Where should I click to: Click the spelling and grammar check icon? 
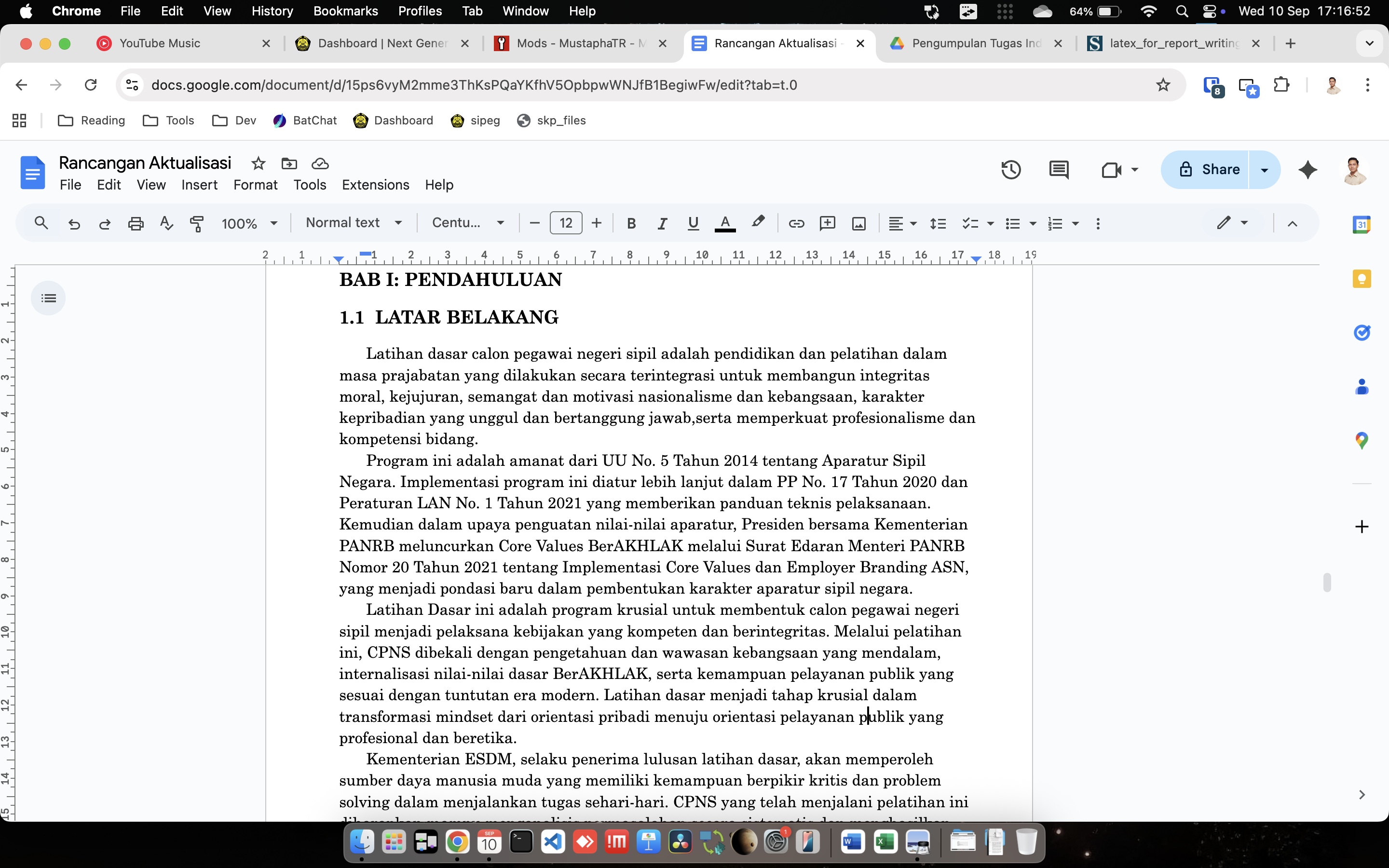166,223
